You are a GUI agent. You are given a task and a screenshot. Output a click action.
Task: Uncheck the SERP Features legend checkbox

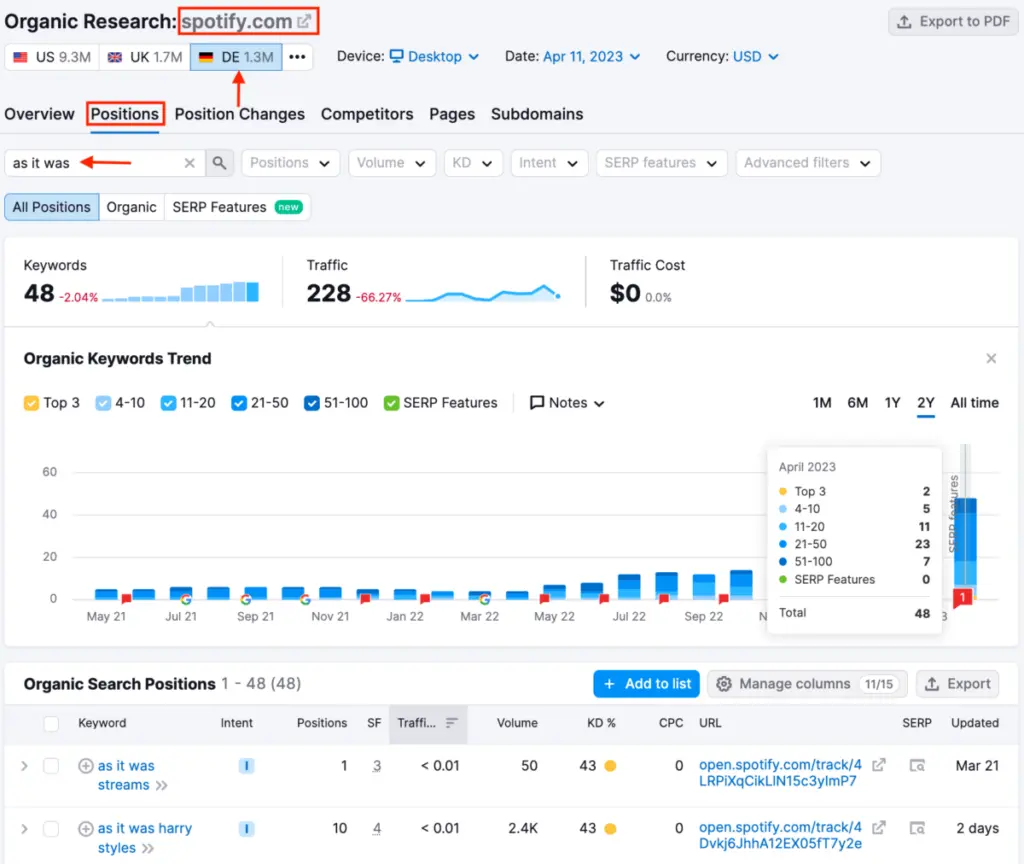point(392,403)
